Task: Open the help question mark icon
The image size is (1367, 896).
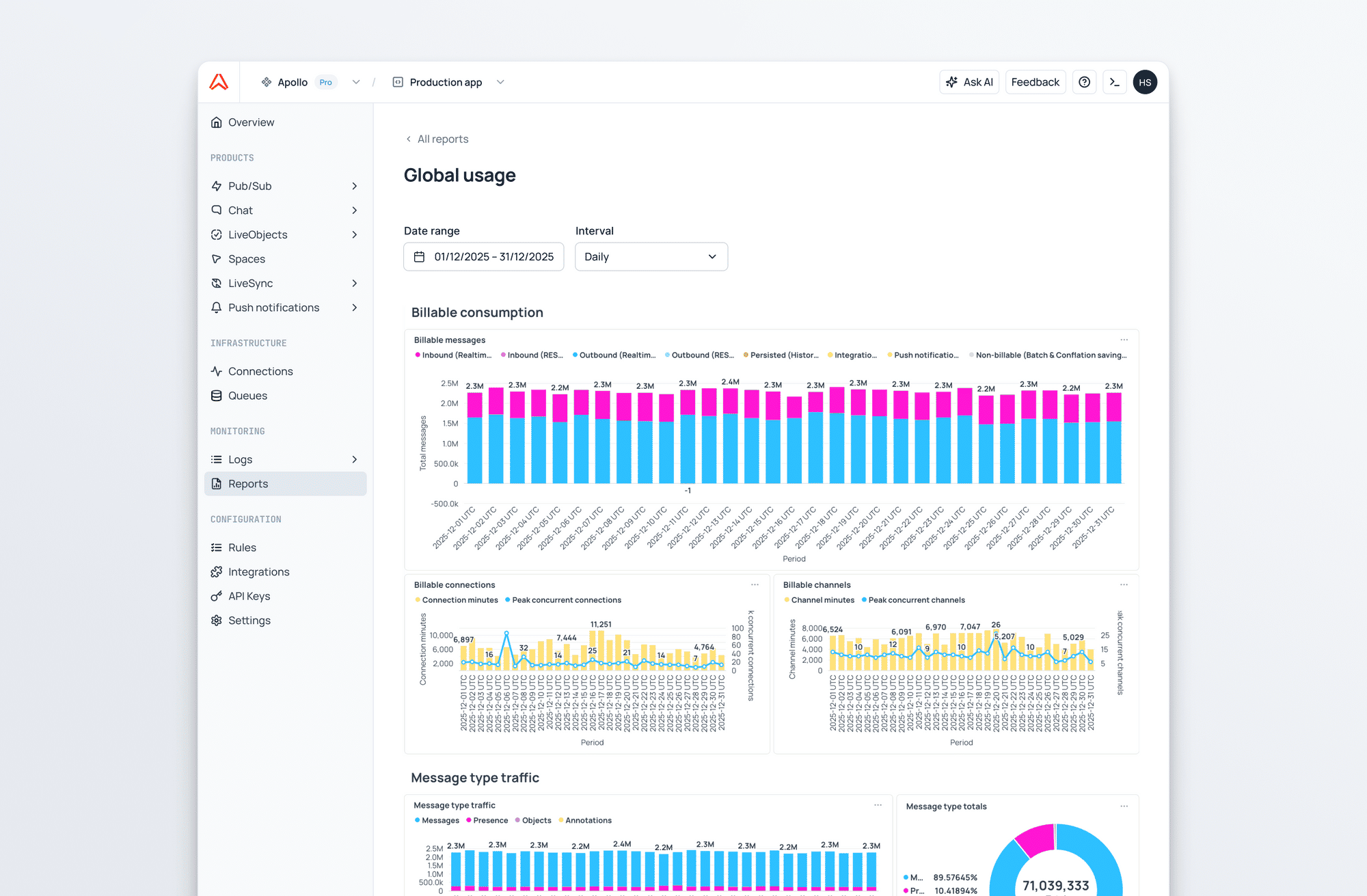Action: [x=1084, y=82]
